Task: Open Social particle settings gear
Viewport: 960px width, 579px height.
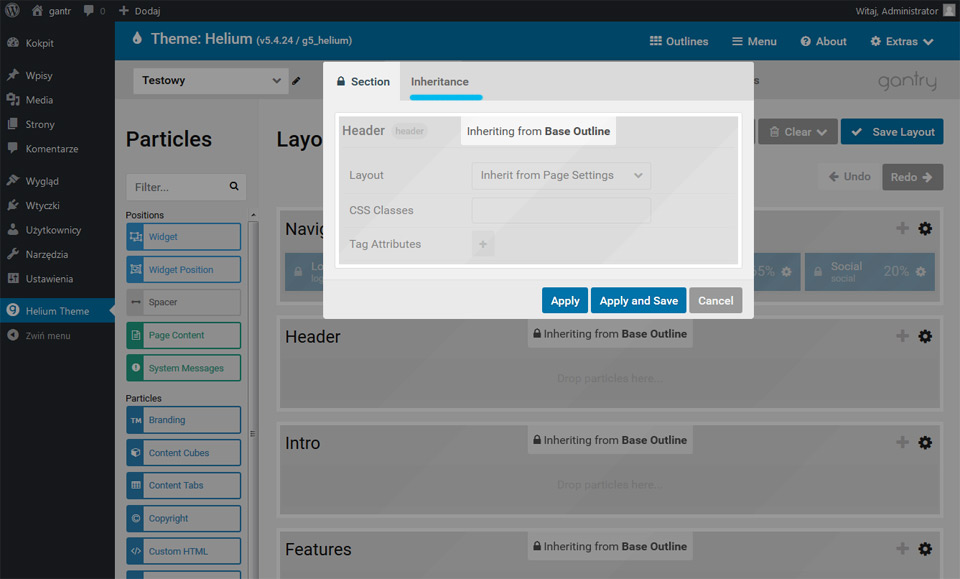Action: click(921, 271)
